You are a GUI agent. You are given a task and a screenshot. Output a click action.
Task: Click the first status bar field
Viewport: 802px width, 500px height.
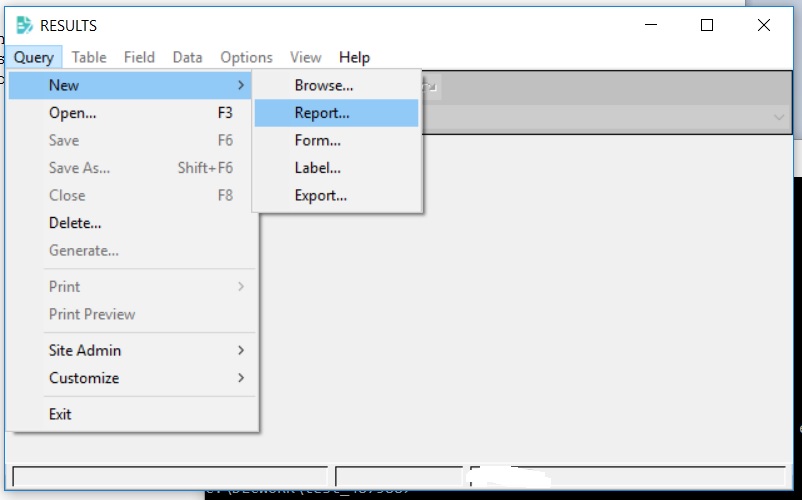point(170,476)
